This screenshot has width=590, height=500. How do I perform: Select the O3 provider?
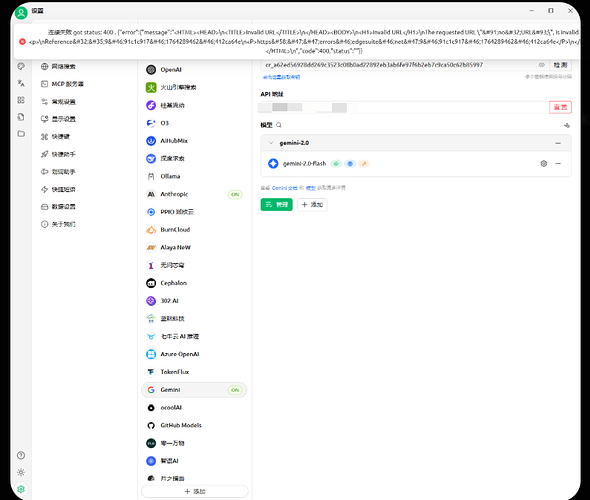click(194, 123)
